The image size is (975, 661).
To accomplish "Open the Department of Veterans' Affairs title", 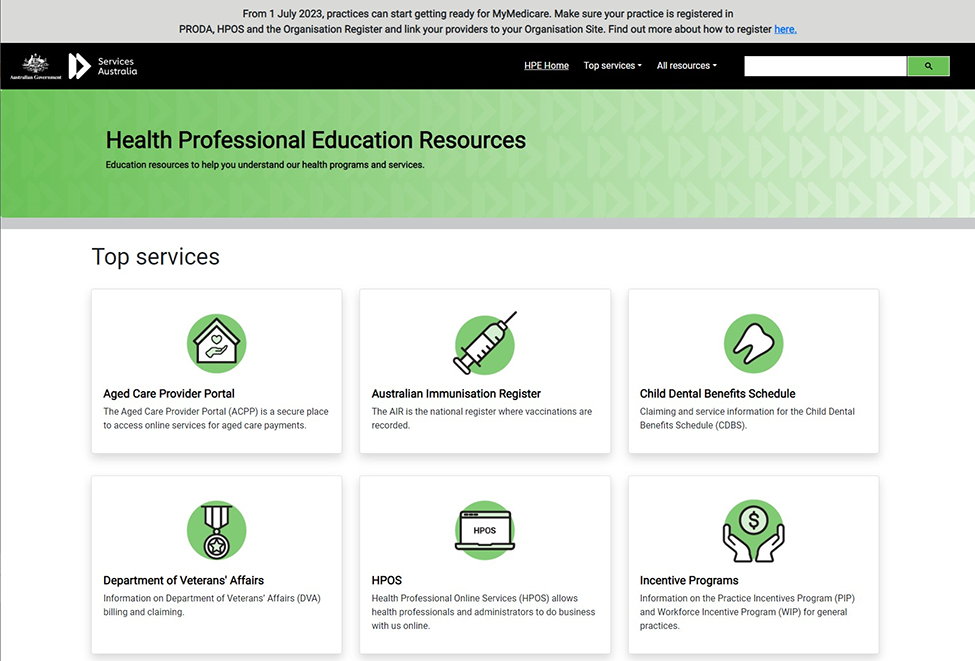I will tap(183, 580).
